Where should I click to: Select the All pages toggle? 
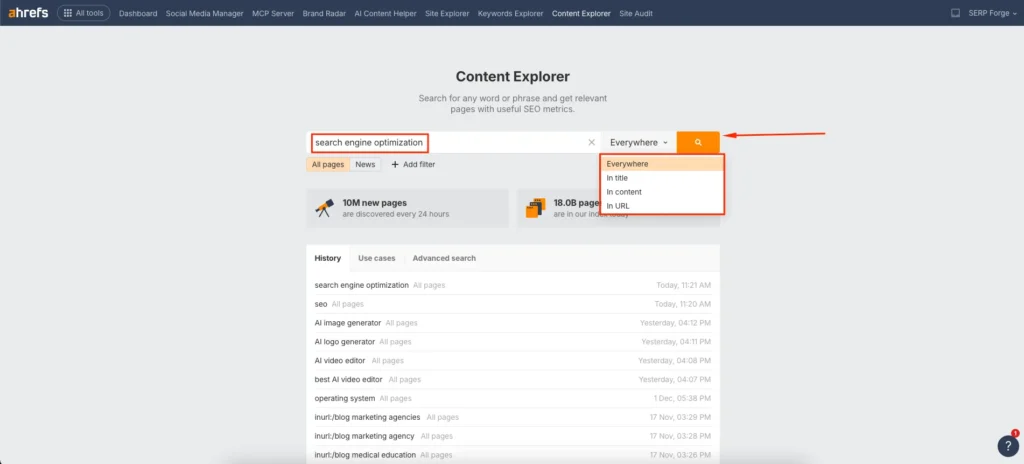[x=328, y=165]
